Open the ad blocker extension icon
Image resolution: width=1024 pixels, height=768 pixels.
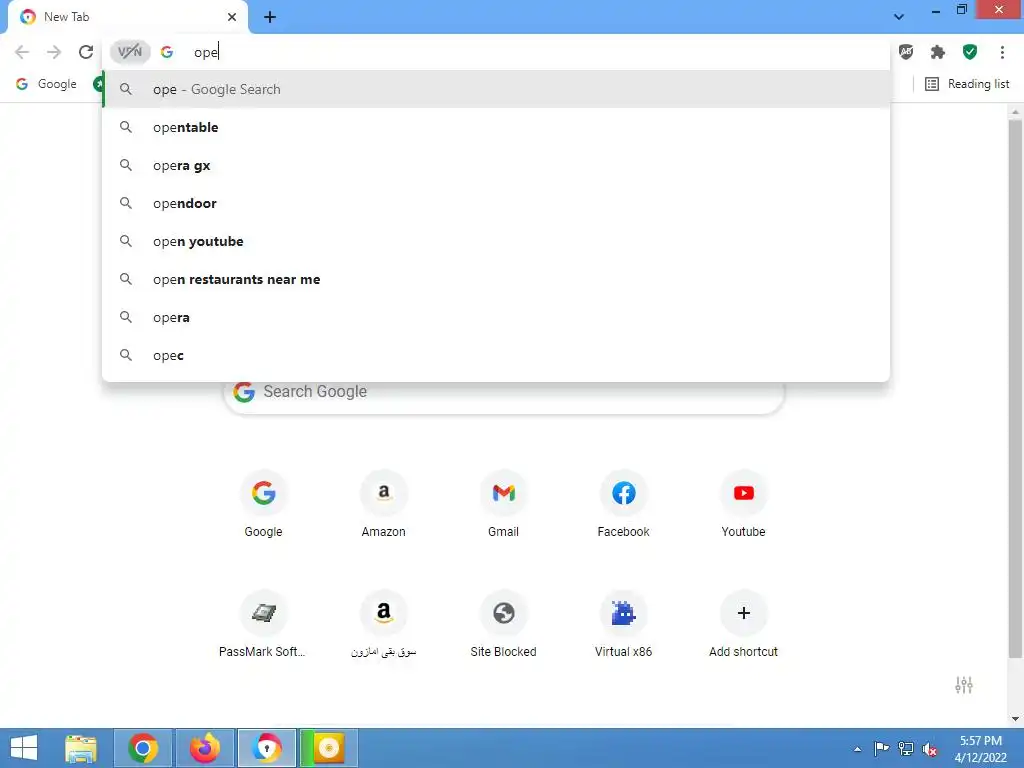click(x=906, y=52)
